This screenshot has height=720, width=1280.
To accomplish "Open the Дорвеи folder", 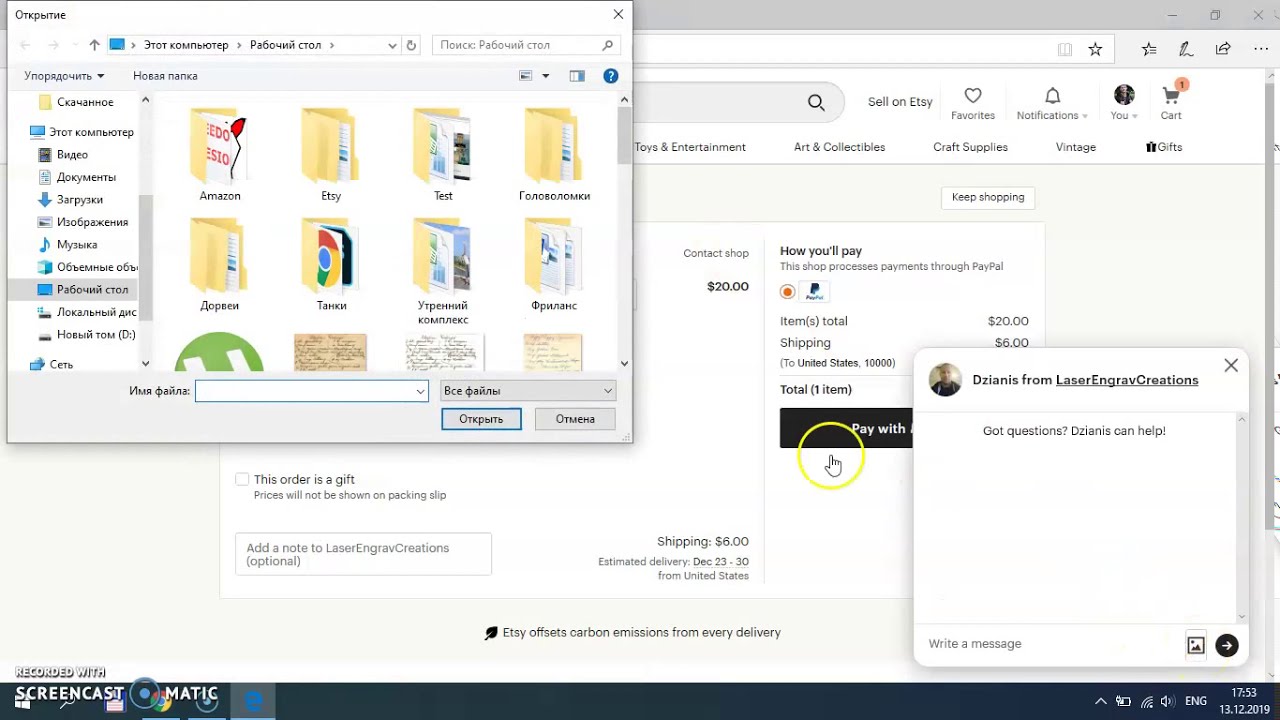I will tap(219, 265).
